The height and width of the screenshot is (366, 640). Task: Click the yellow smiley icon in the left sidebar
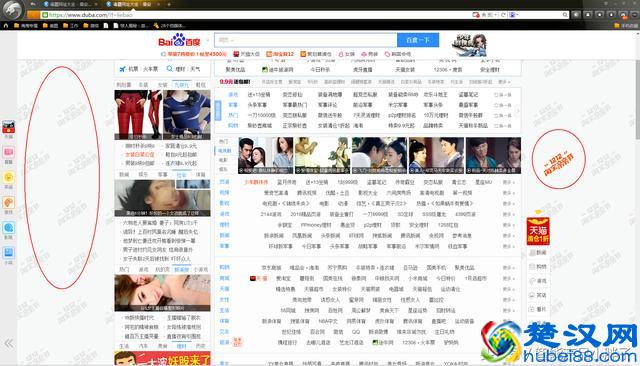(9, 177)
